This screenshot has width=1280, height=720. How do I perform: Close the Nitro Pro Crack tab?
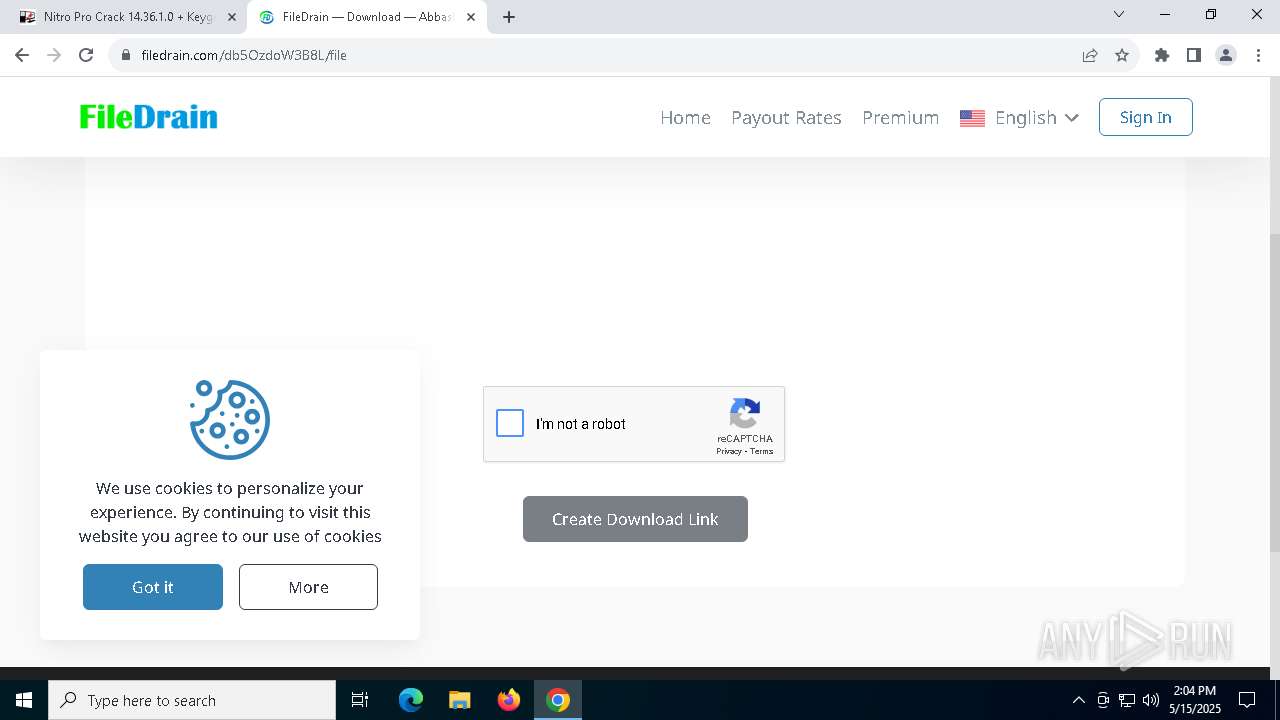232,17
